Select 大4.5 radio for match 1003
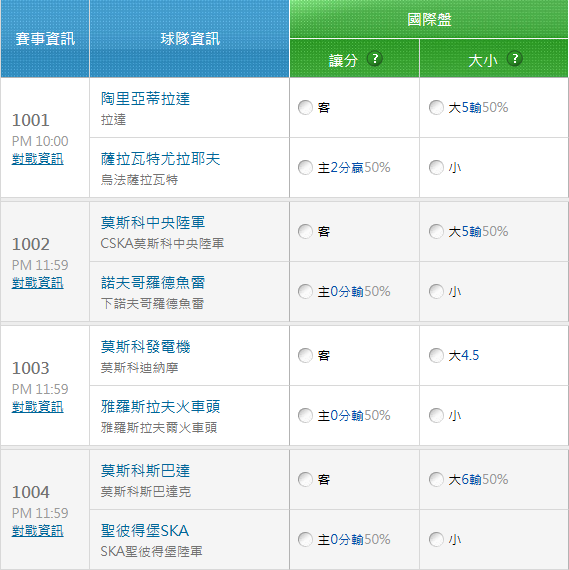 pos(436,356)
